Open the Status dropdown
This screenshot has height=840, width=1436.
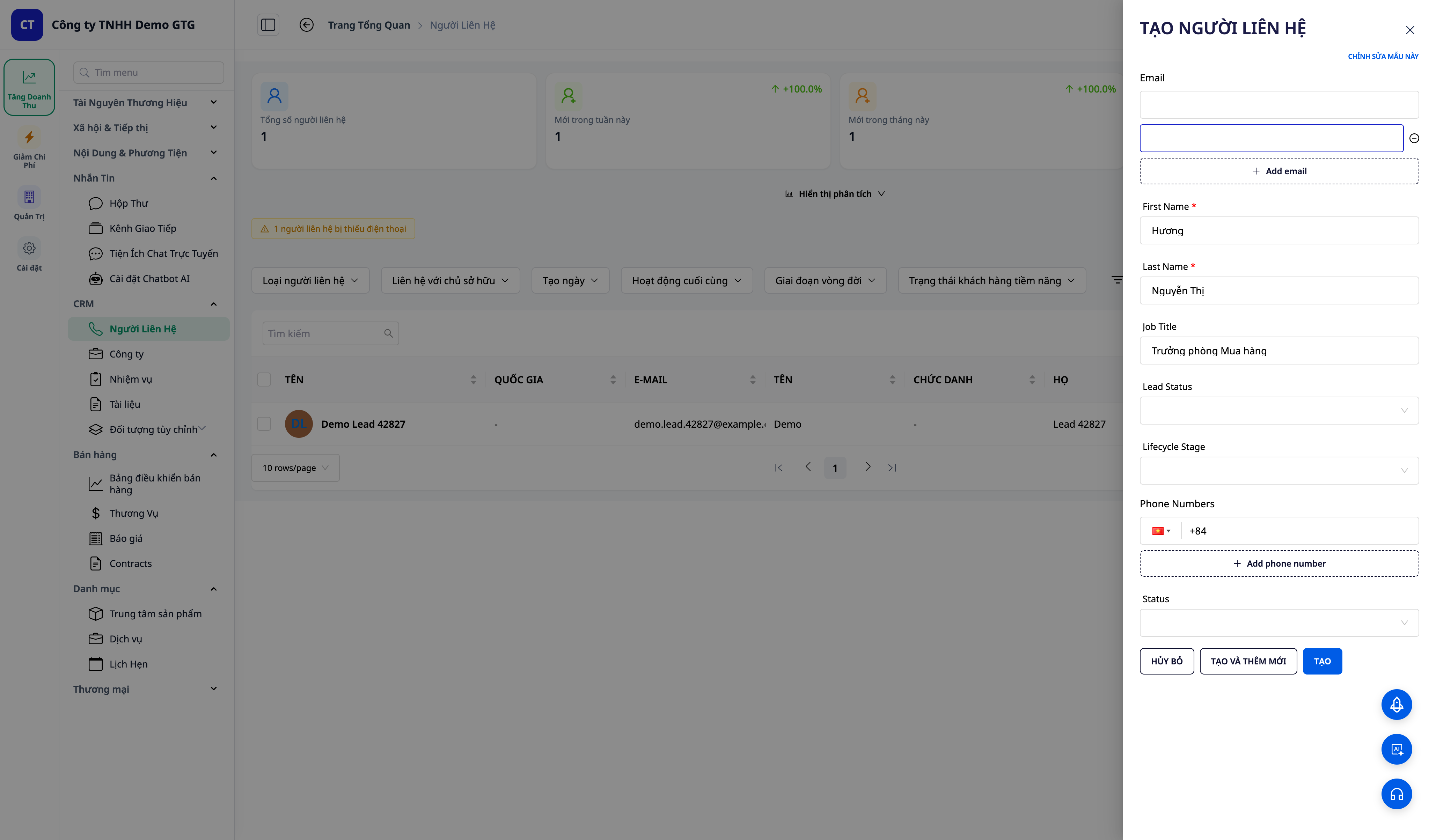pyautogui.click(x=1279, y=622)
